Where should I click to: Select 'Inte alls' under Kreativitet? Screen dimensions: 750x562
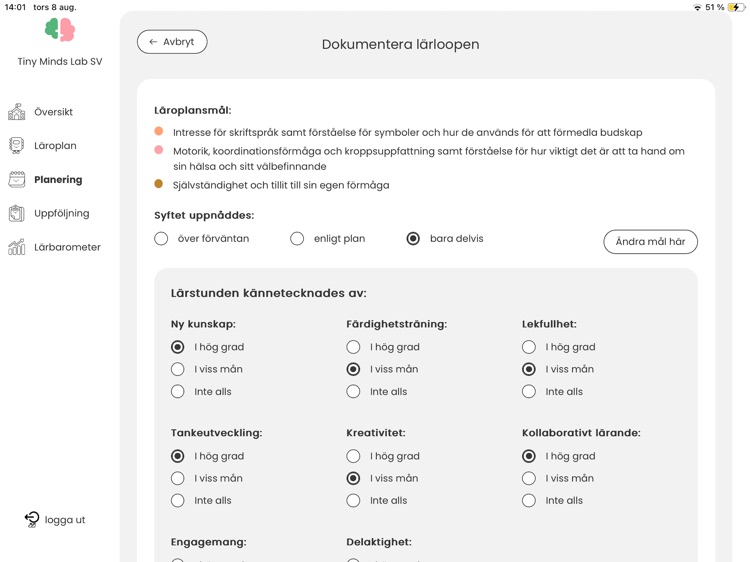(x=353, y=500)
